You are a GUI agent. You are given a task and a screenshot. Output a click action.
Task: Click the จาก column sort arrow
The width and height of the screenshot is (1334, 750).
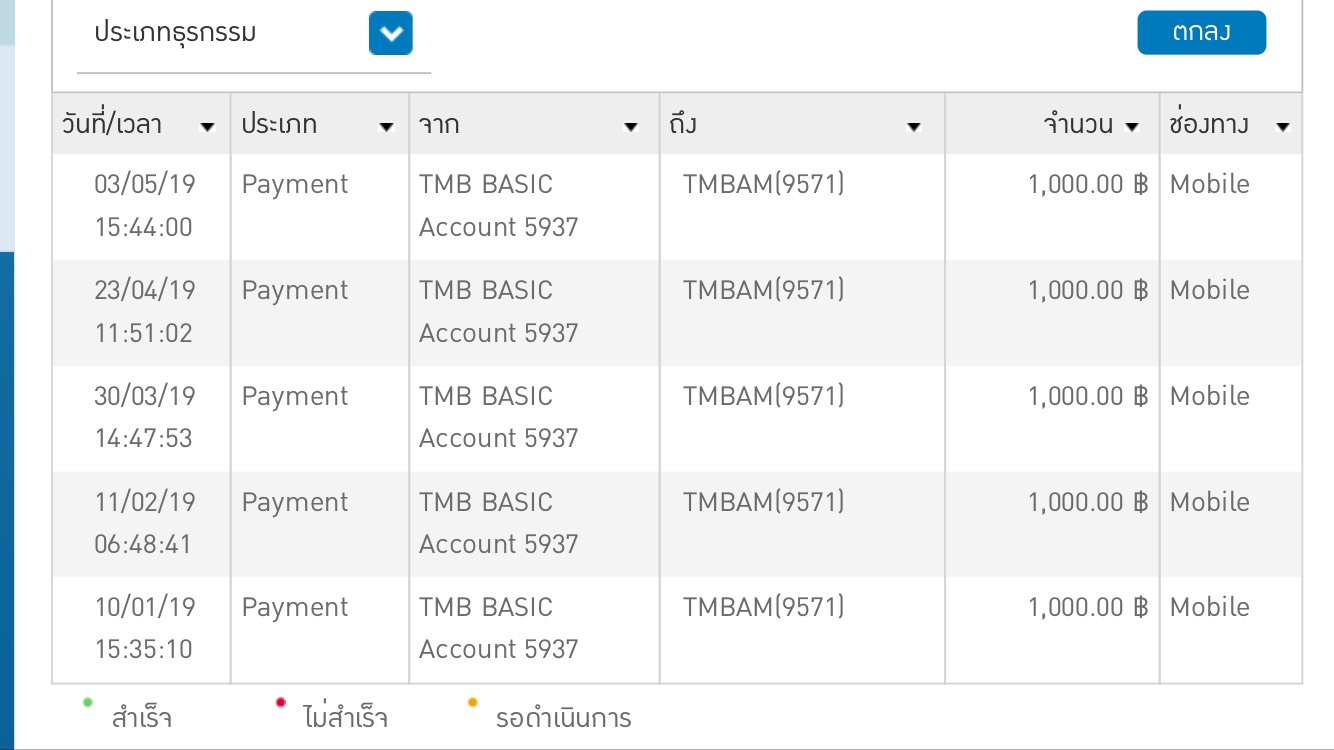pyautogui.click(x=631, y=127)
